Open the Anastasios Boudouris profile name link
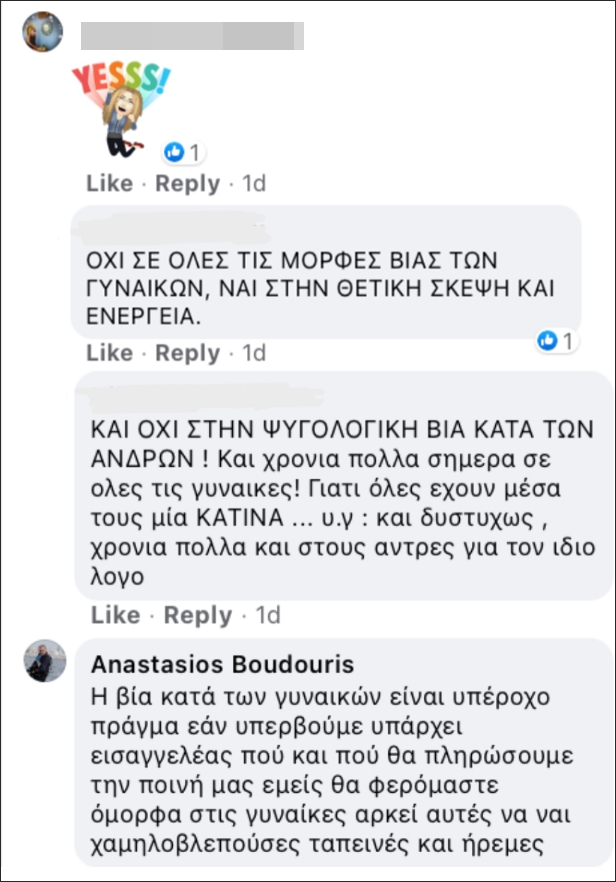 click(x=222, y=665)
